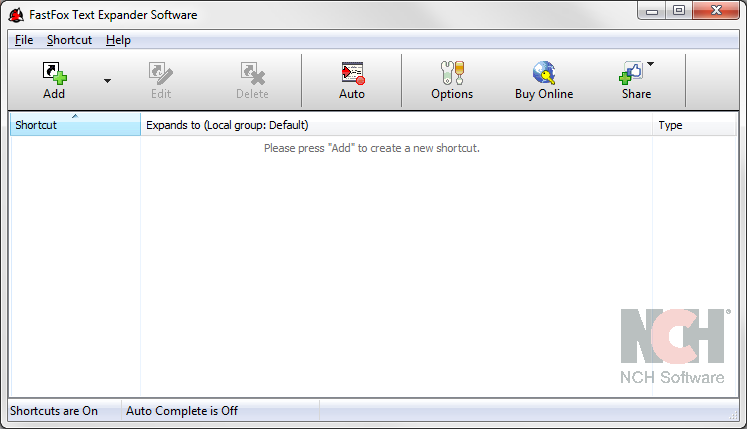The height and width of the screenshot is (429, 747).
Task: Expand the Share dropdown arrow
Action: coord(651,64)
